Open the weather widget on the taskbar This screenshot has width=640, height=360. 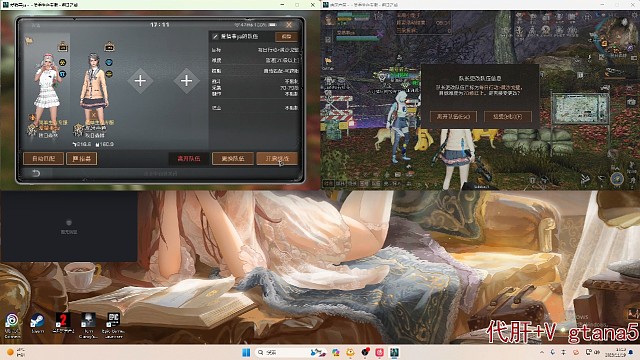pos(15,352)
